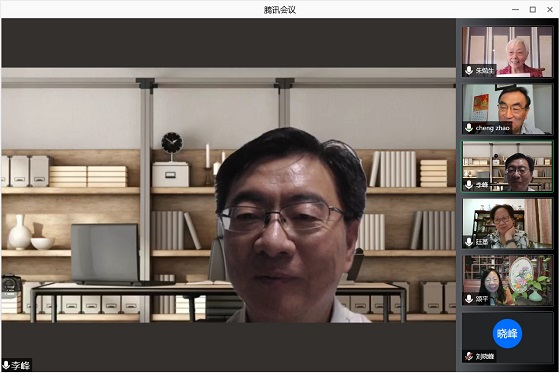The height and width of the screenshot is (373, 560).
Task: Select the green-bordered active speaker thumbnail
Action: tap(508, 166)
